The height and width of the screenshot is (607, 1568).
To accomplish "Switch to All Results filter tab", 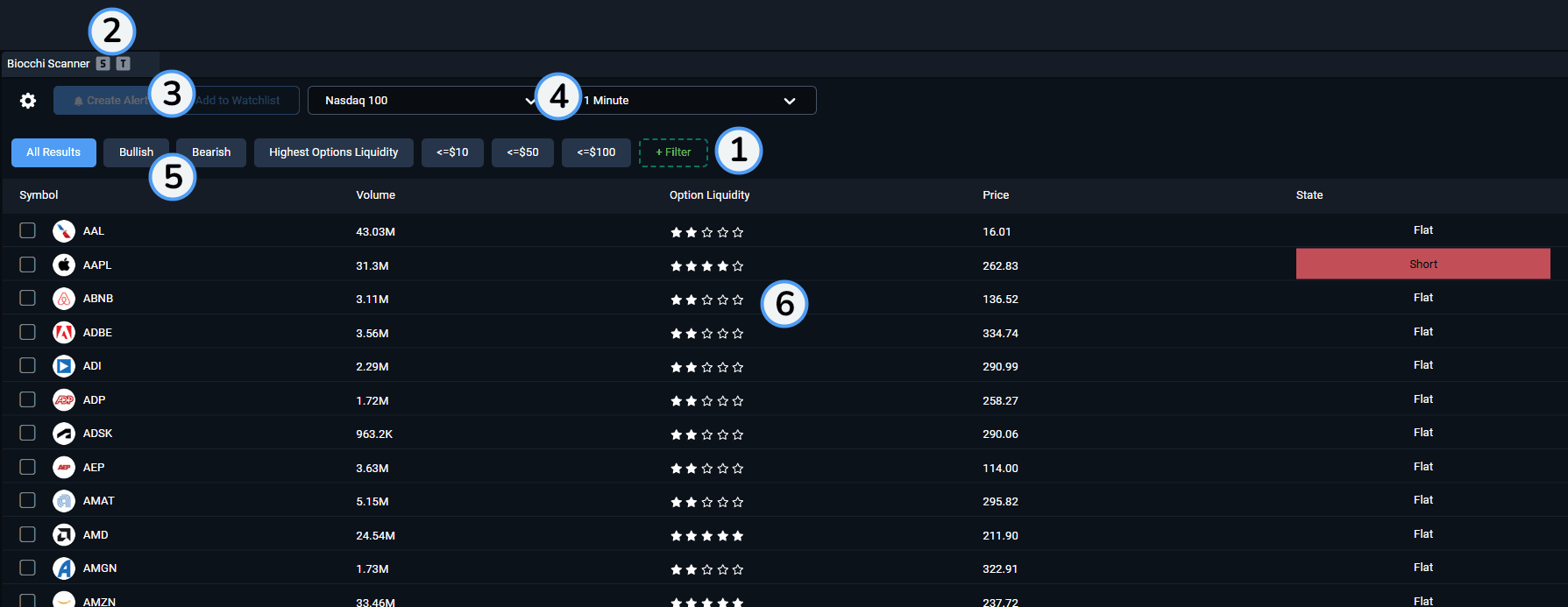I will coord(53,152).
